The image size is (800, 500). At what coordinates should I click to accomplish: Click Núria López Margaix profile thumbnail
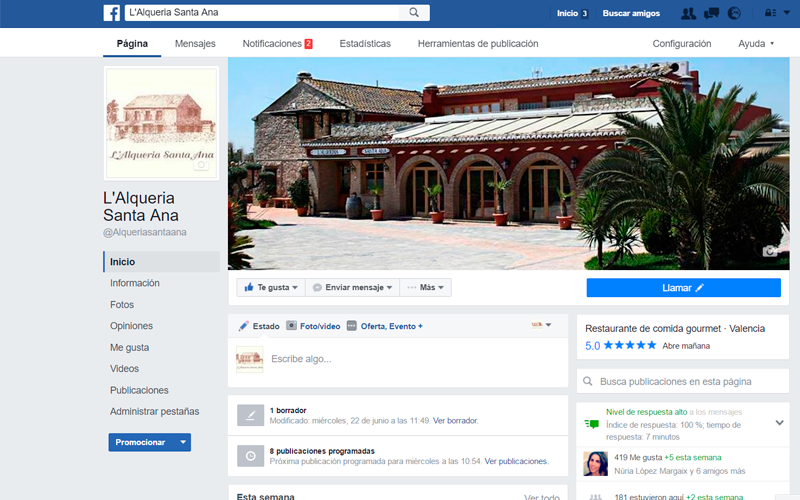pos(595,464)
